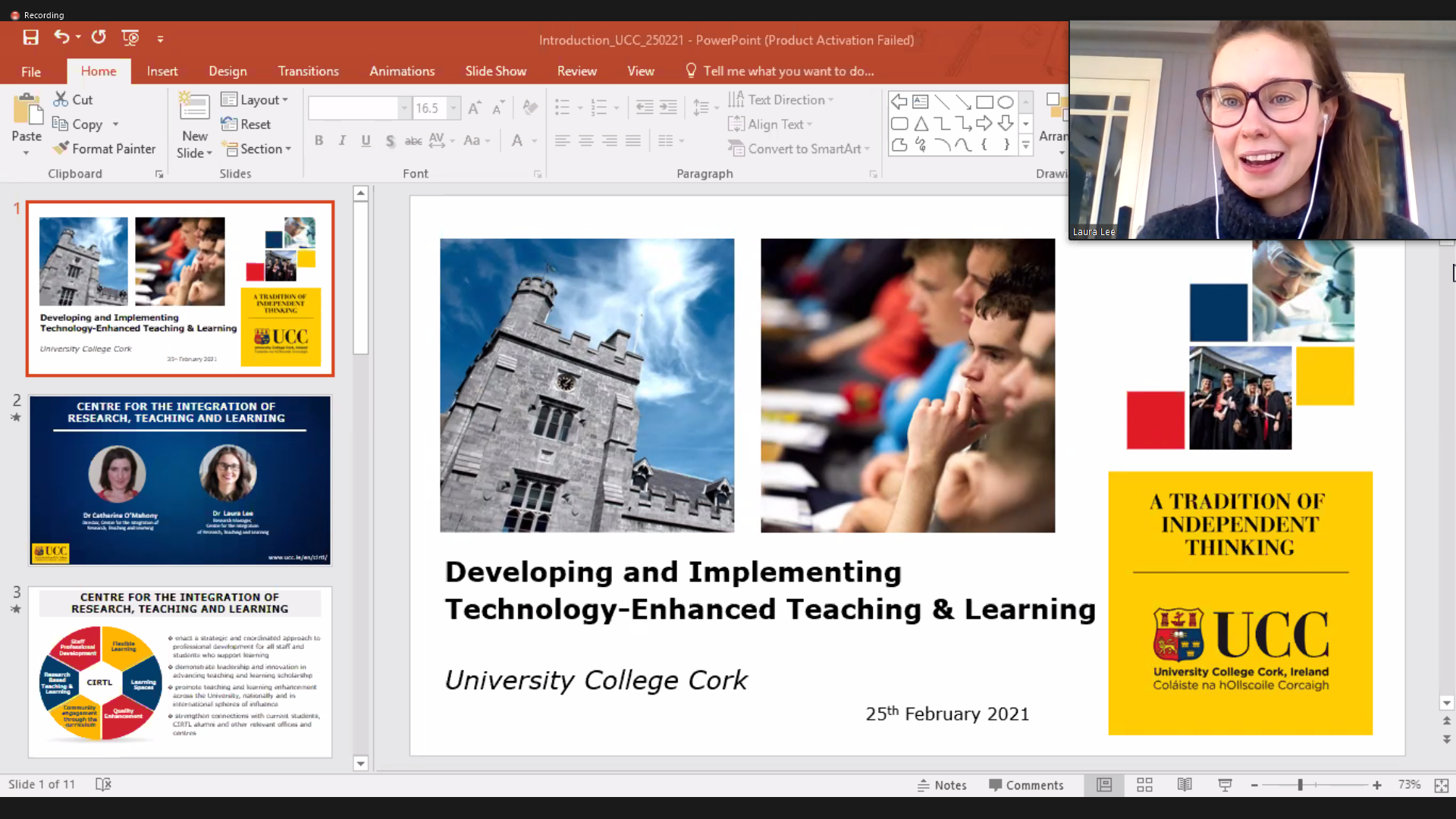
Task: Open the font size dropdown arrow
Action: click(x=453, y=108)
